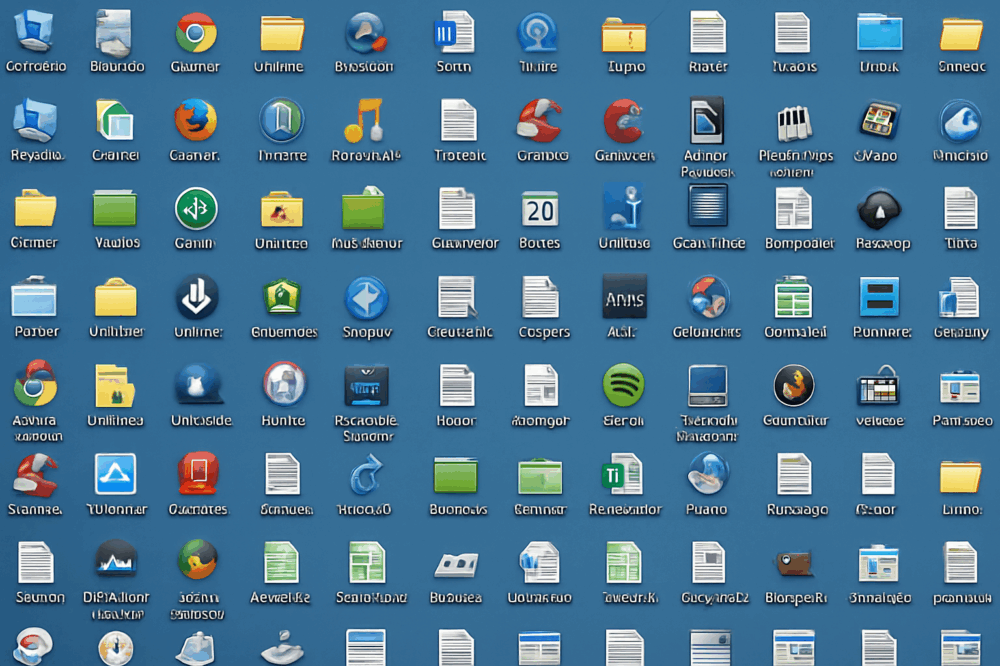Open the computer icon labeled Reyadiw
This screenshot has width=1000, height=666.
[x=34, y=120]
